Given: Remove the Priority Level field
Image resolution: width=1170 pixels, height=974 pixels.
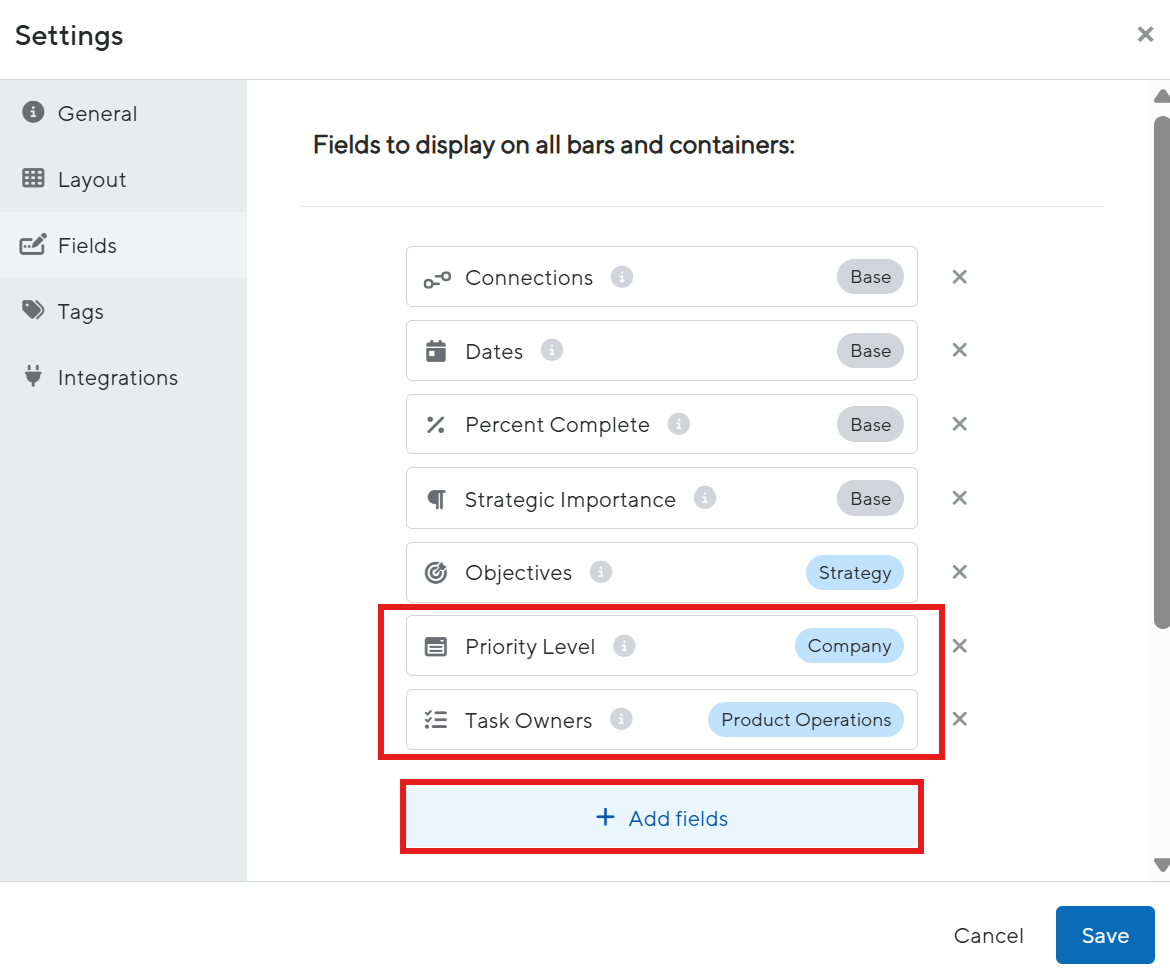Looking at the screenshot, I should click(959, 646).
